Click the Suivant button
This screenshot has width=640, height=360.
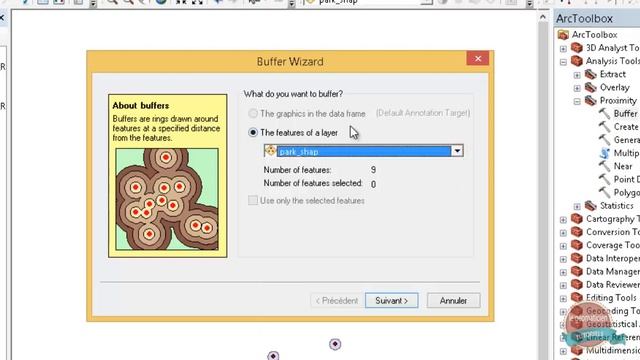pos(391,300)
